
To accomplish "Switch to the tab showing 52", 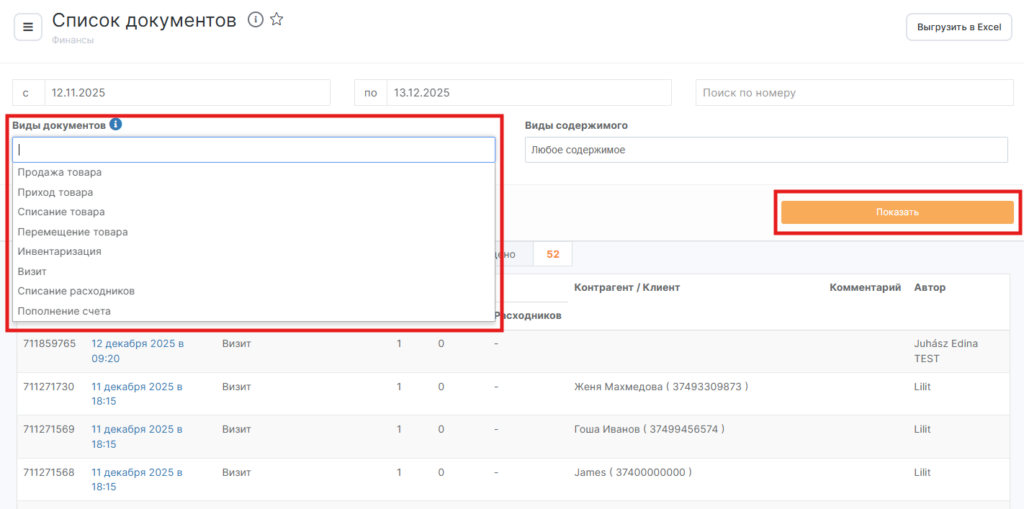I will tap(552, 255).
